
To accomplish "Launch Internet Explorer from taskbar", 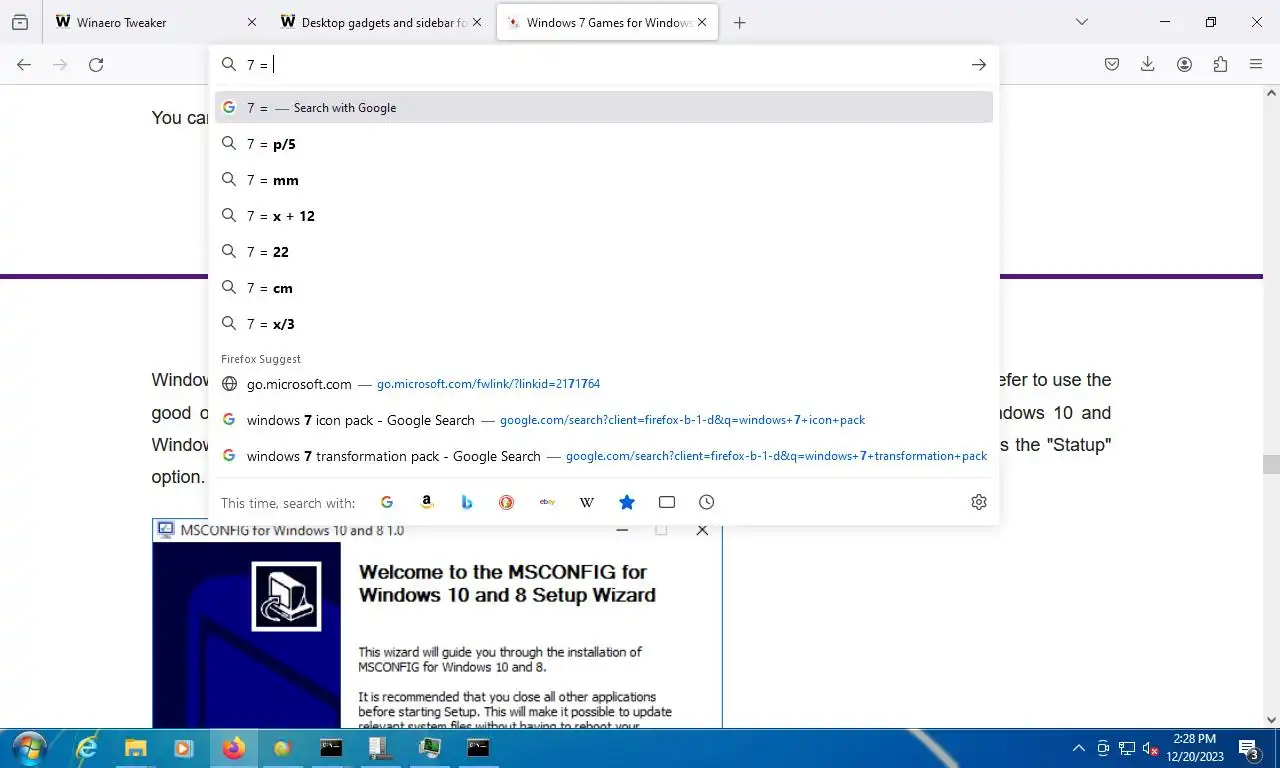I will click(87, 748).
